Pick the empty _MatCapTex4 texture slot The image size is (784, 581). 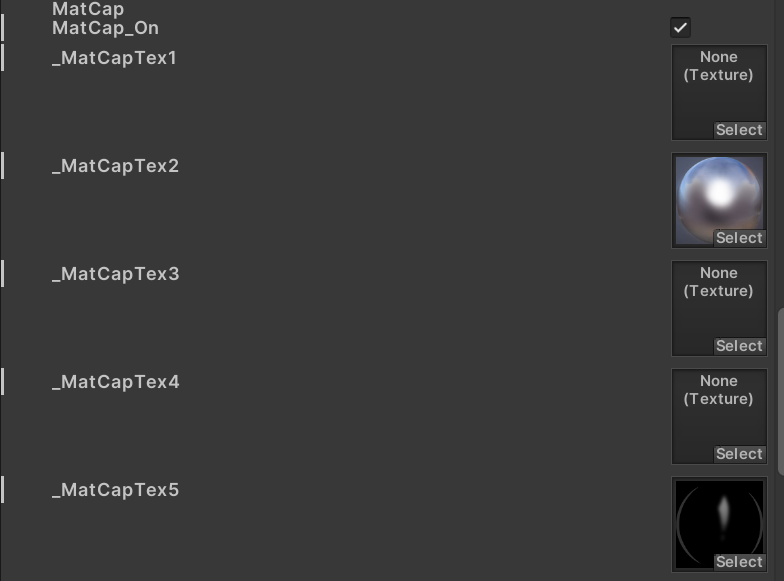[x=718, y=408]
